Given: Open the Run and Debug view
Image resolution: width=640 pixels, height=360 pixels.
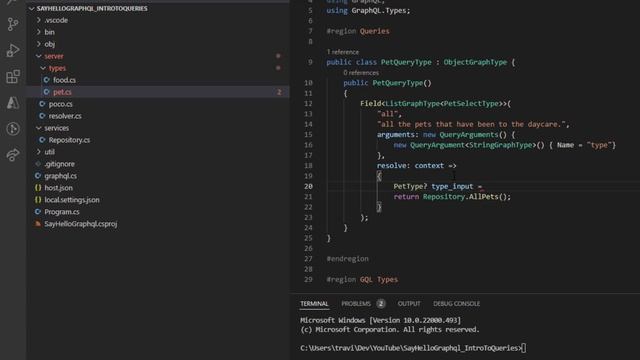Looking at the screenshot, I should 13,50.
